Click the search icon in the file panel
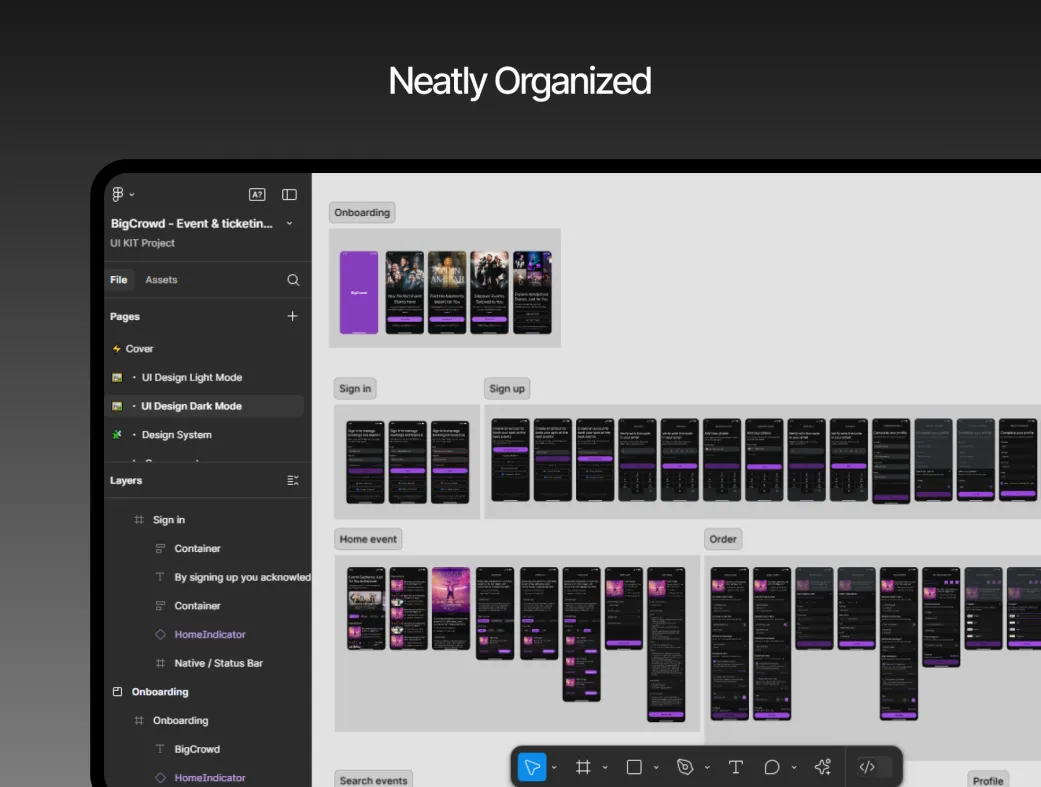The height and width of the screenshot is (787, 1041). [x=293, y=280]
